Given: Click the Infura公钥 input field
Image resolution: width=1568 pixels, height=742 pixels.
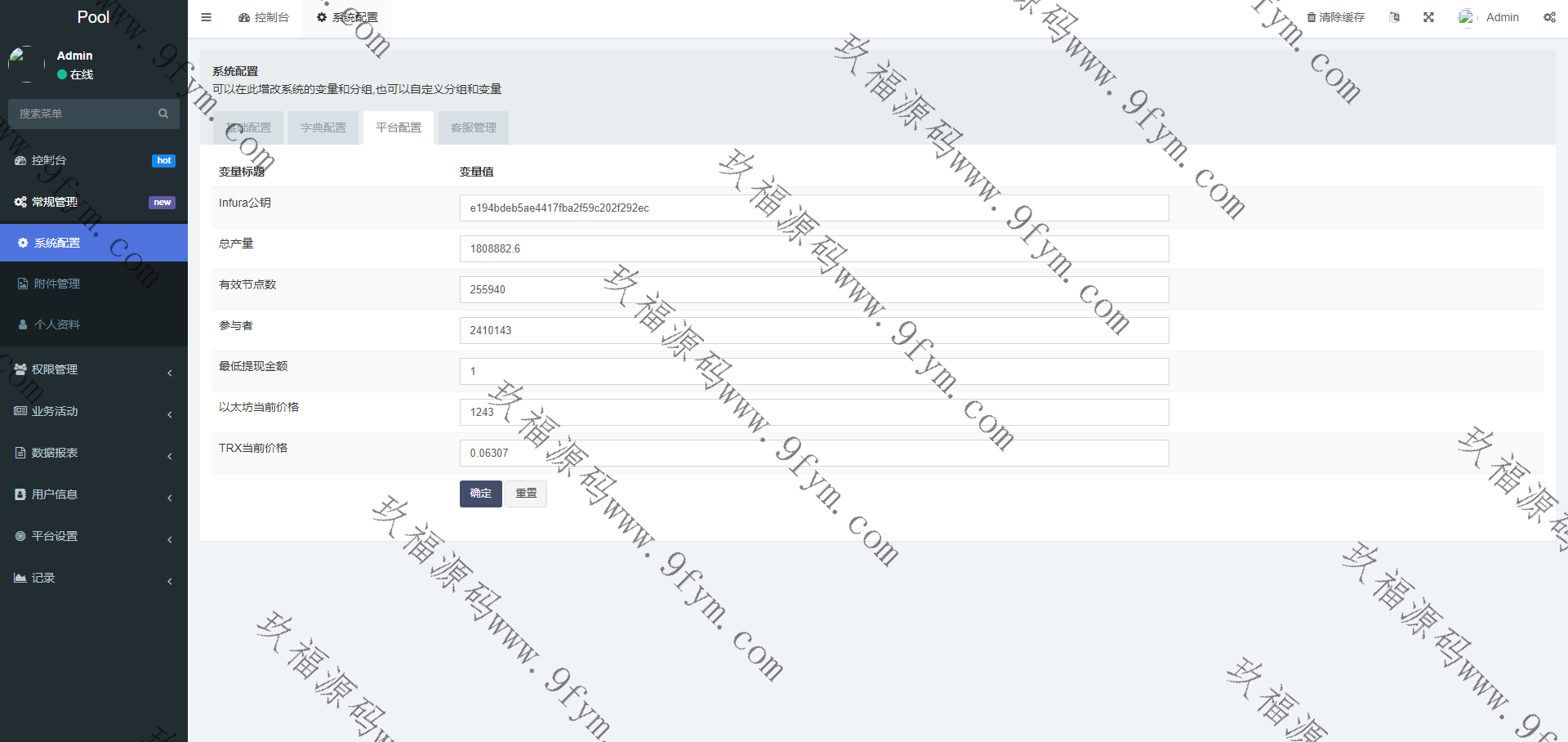Looking at the screenshot, I should [813, 208].
